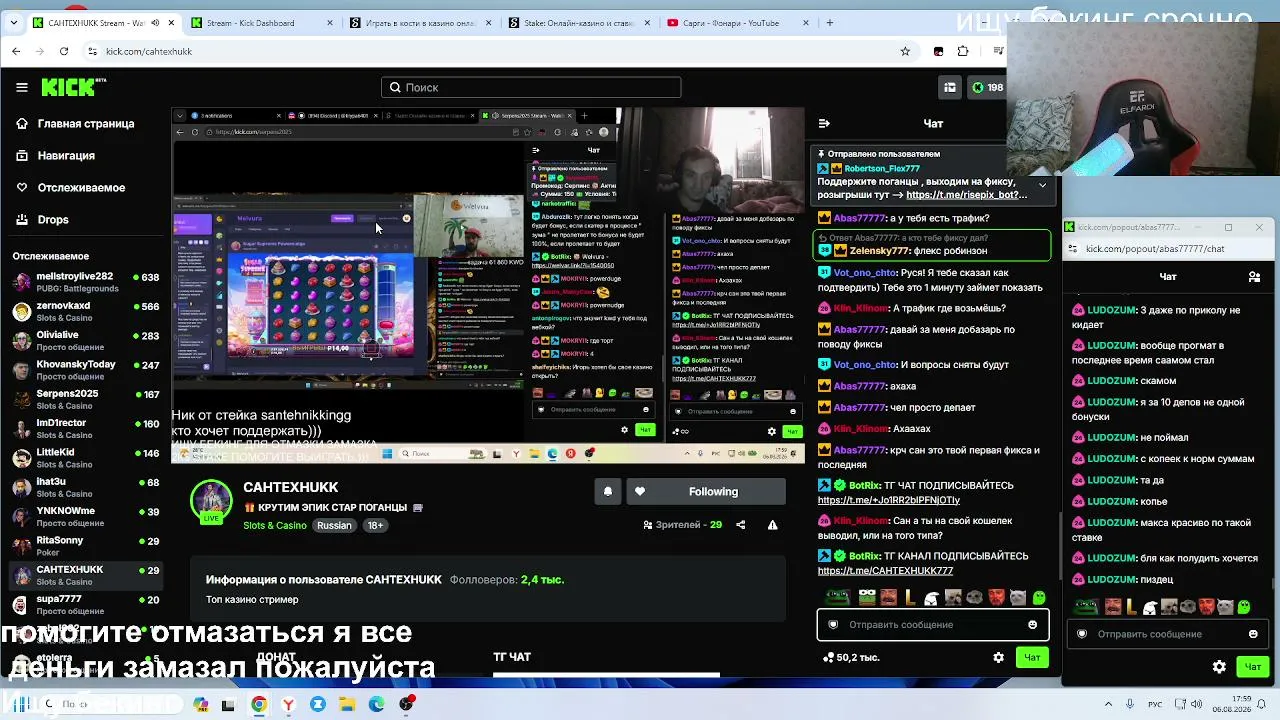Open the t.me/CAHTEXHUKK777 link in chat

tap(885, 571)
